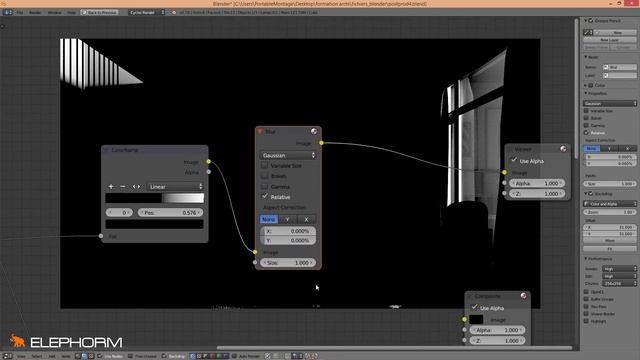Click the Composite node preview sphere icon
640x360 pixels.
click(x=524, y=296)
